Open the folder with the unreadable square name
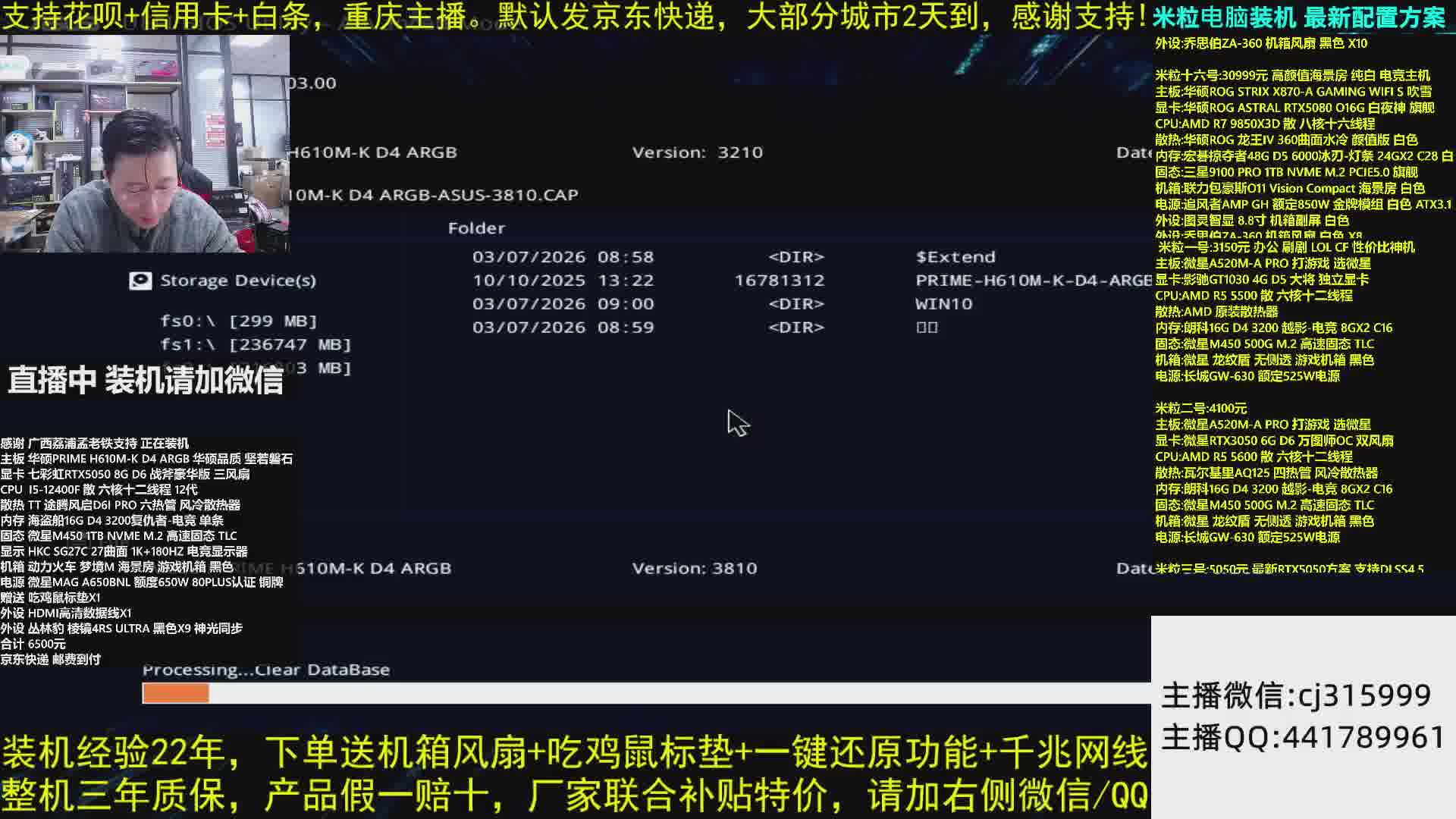Image resolution: width=1456 pixels, height=819 pixels. point(927,328)
